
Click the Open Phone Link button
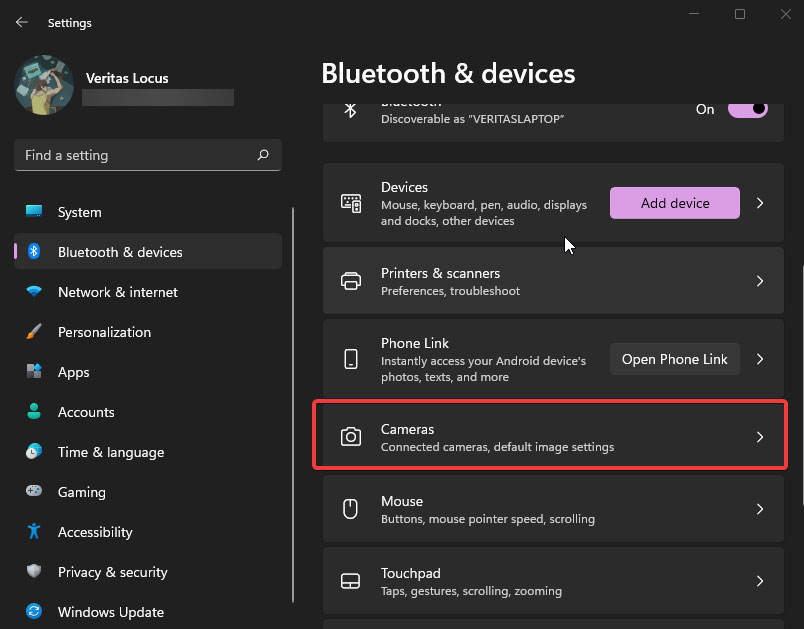pos(674,359)
